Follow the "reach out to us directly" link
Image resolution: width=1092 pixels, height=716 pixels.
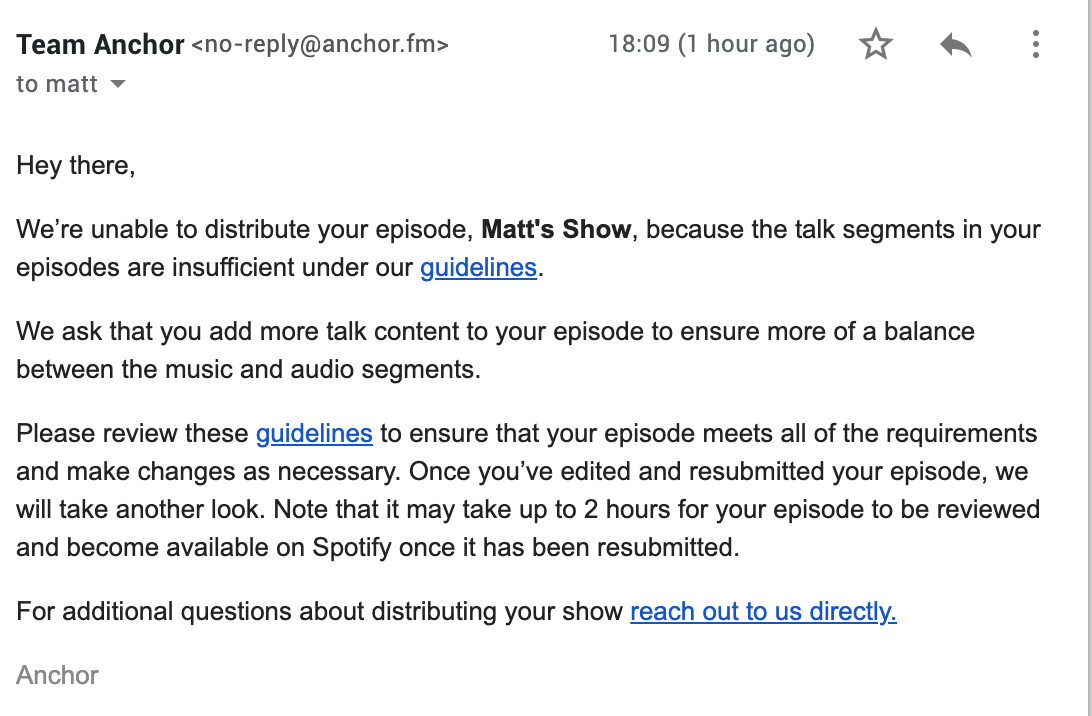point(763,612)
